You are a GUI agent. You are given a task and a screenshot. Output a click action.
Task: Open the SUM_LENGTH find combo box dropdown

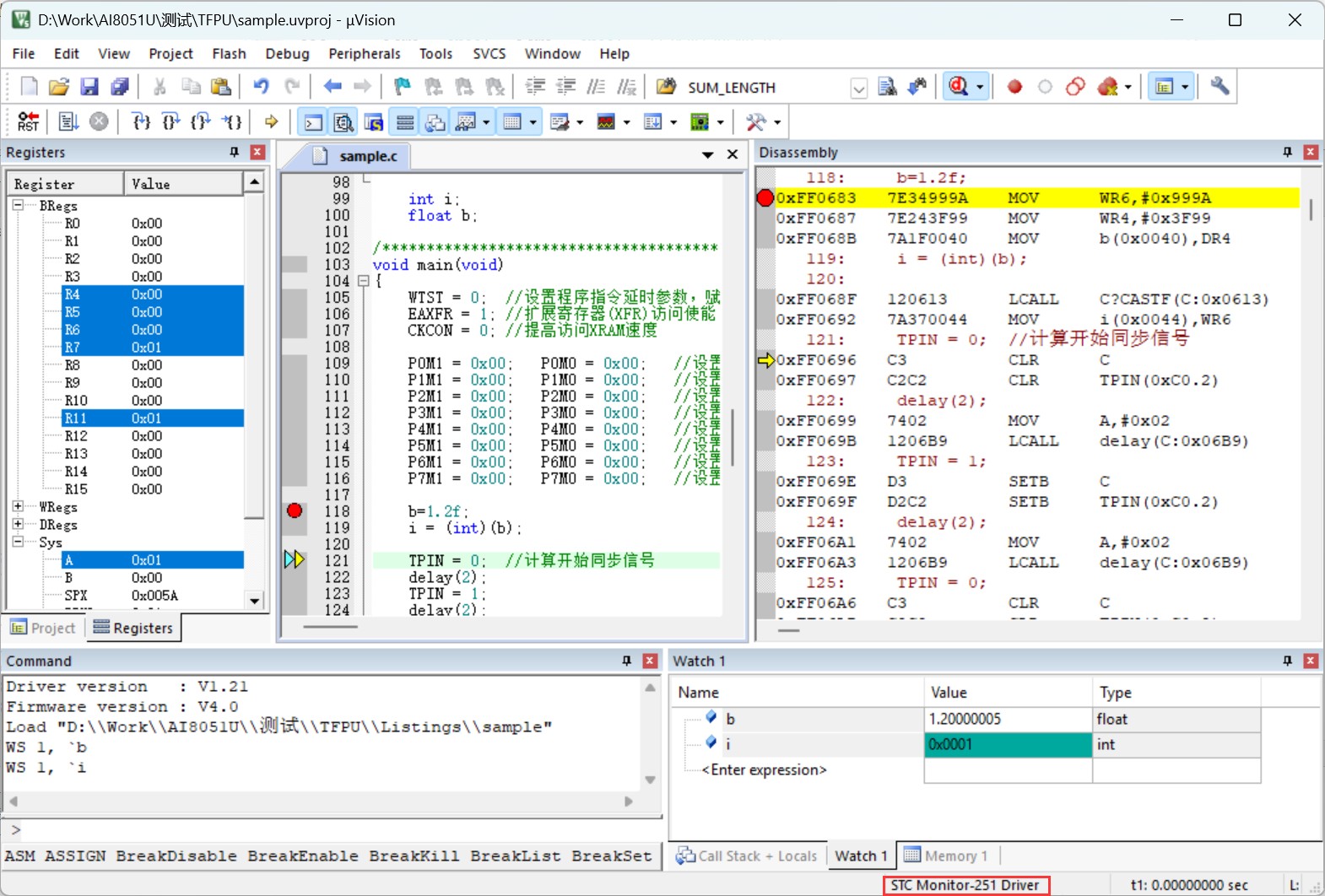coord(858,88)
